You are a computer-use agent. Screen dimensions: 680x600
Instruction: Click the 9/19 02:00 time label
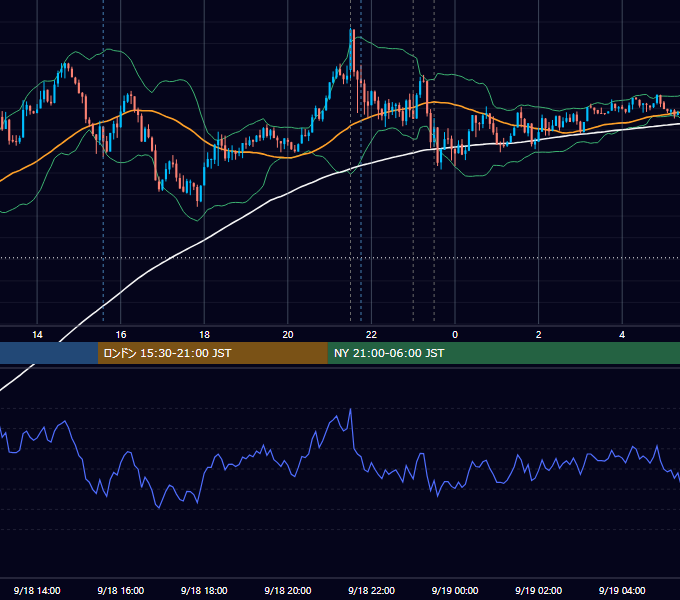[x=538, y=590]
